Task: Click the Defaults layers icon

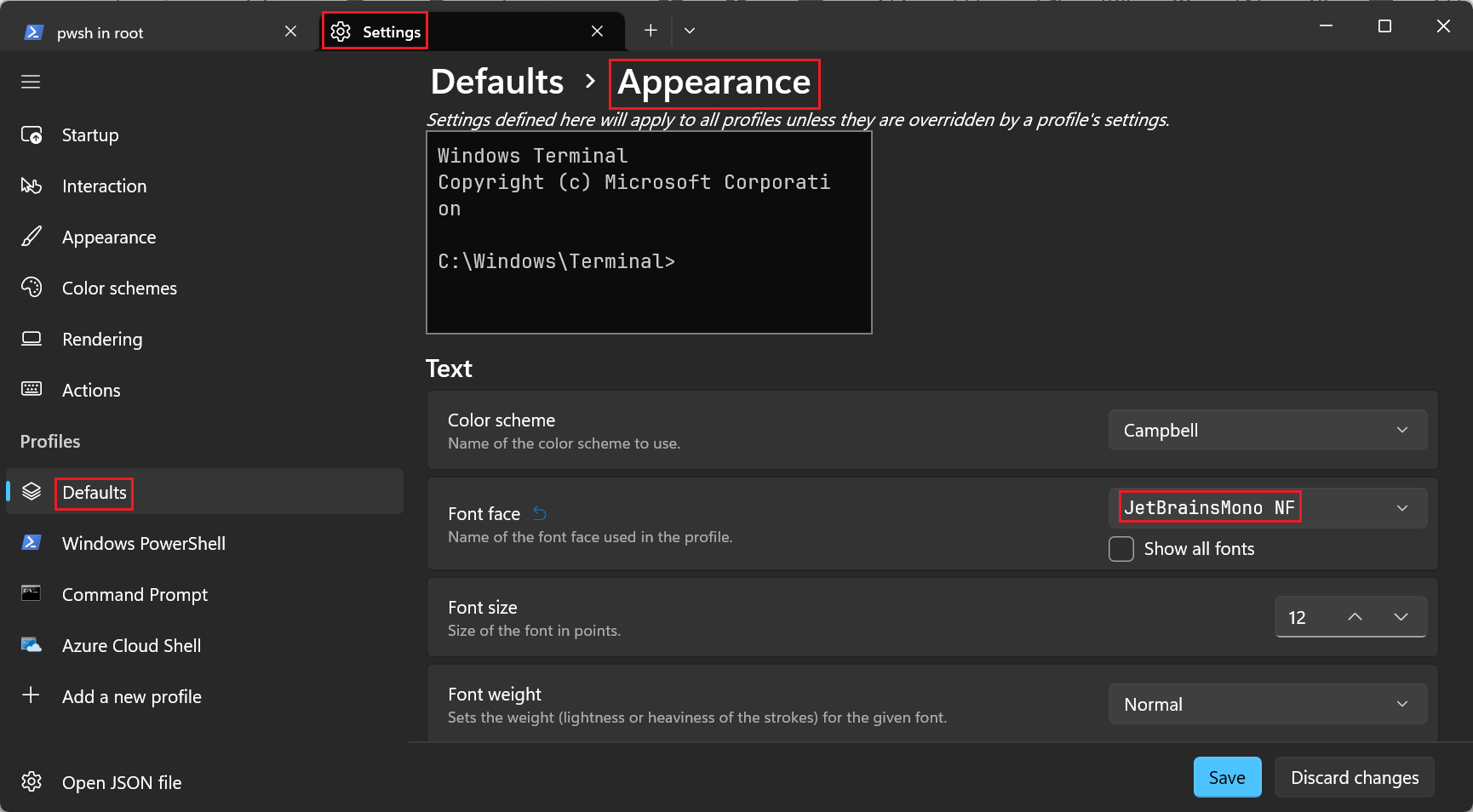Action: pos(32,491)
